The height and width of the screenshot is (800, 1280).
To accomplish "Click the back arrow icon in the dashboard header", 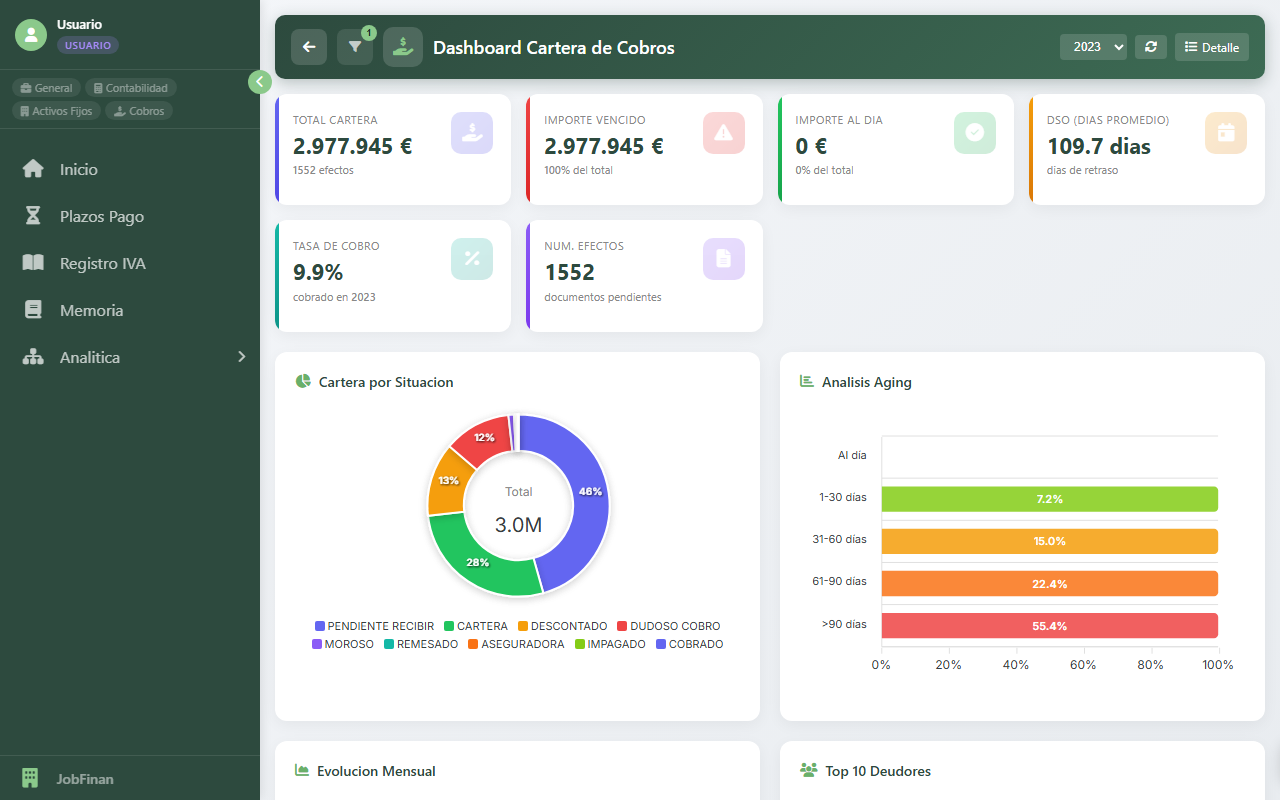I will (x=308, y=46).
